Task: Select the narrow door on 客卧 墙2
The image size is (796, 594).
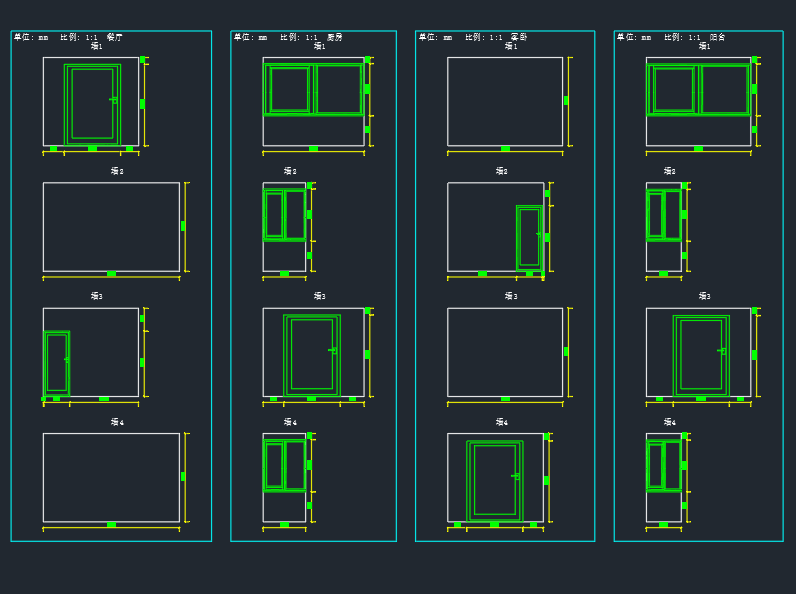Action: click(529, 237)
